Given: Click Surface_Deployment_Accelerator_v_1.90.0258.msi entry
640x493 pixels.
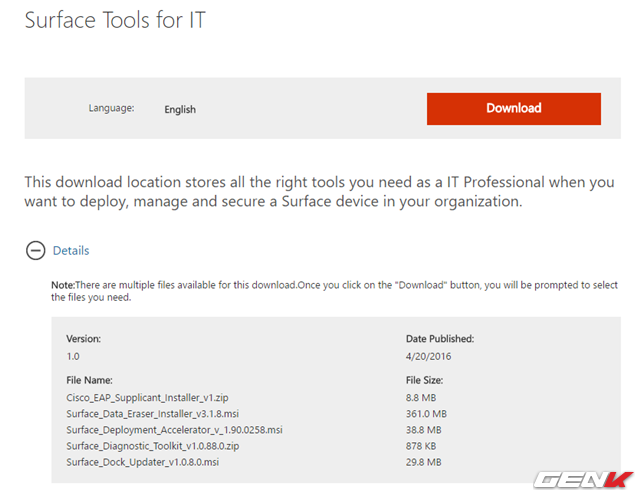Looking at the screenshot, I should [x=174, y=430].
